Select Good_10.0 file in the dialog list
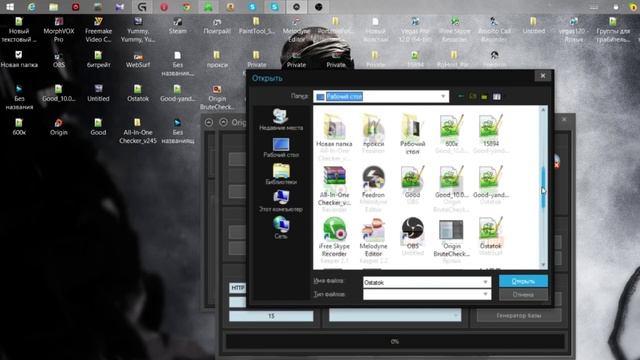 pos(451,182)
